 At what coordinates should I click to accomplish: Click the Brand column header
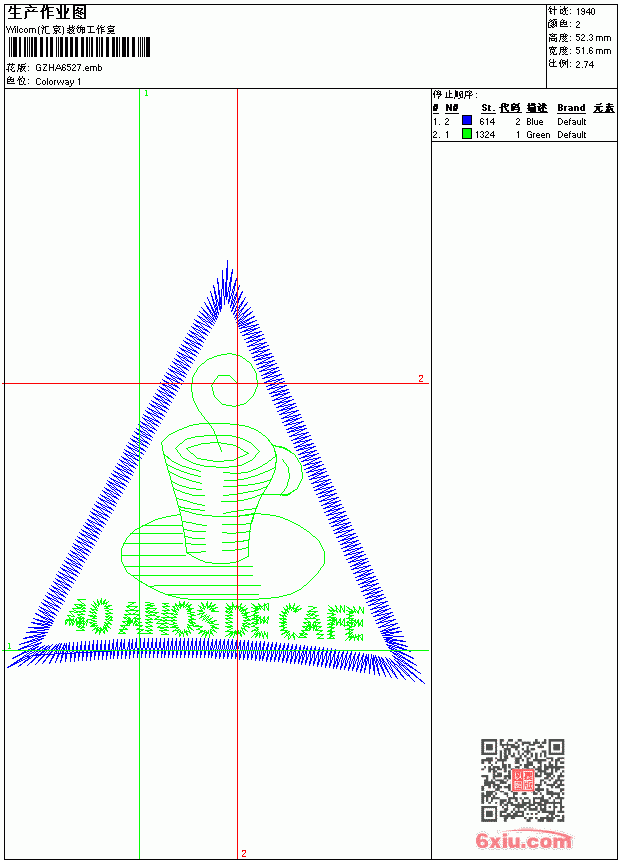click(571, 108)
